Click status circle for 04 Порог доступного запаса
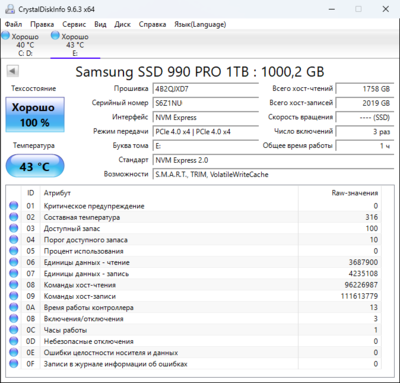 (14, 240)
